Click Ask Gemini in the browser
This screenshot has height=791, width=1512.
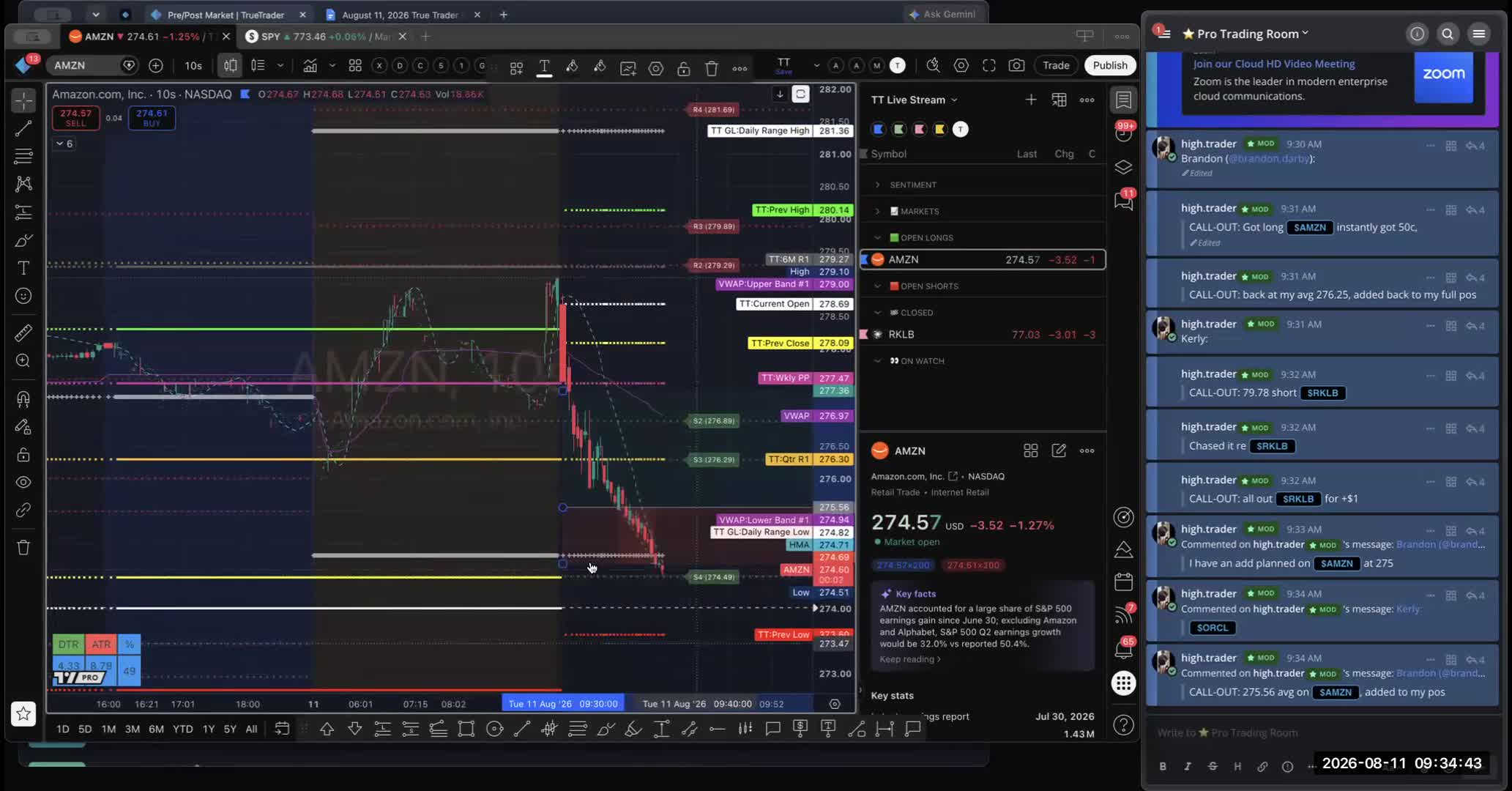pyautogui.click(x=942, y=14)
